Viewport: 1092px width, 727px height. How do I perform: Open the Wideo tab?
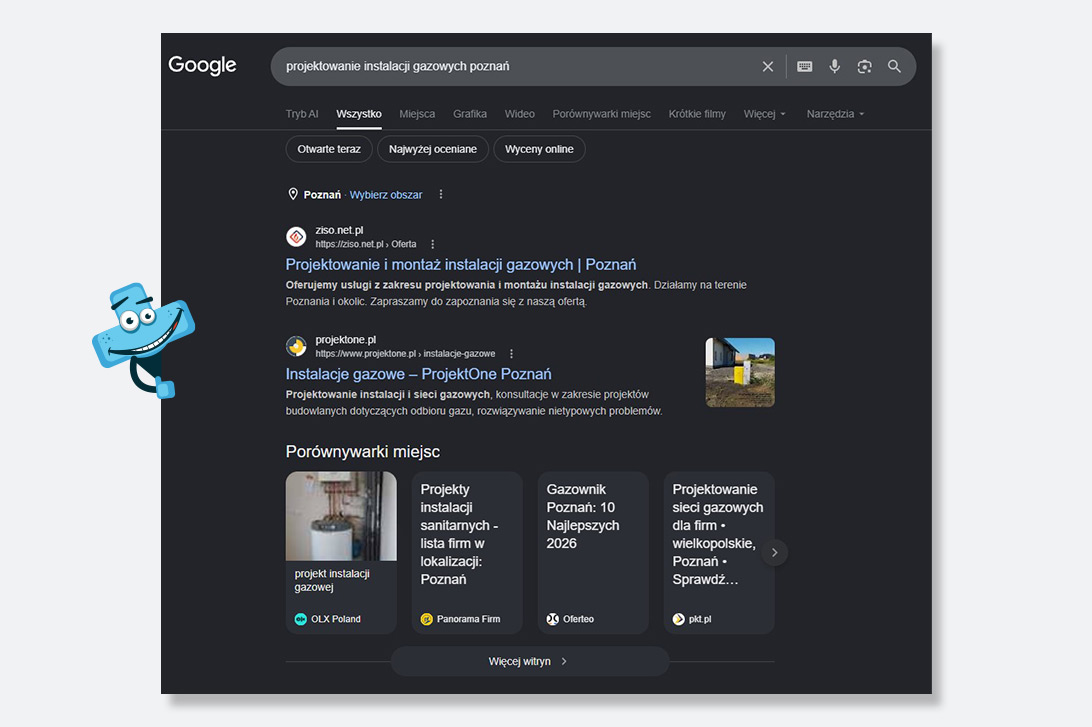[520, 114]
